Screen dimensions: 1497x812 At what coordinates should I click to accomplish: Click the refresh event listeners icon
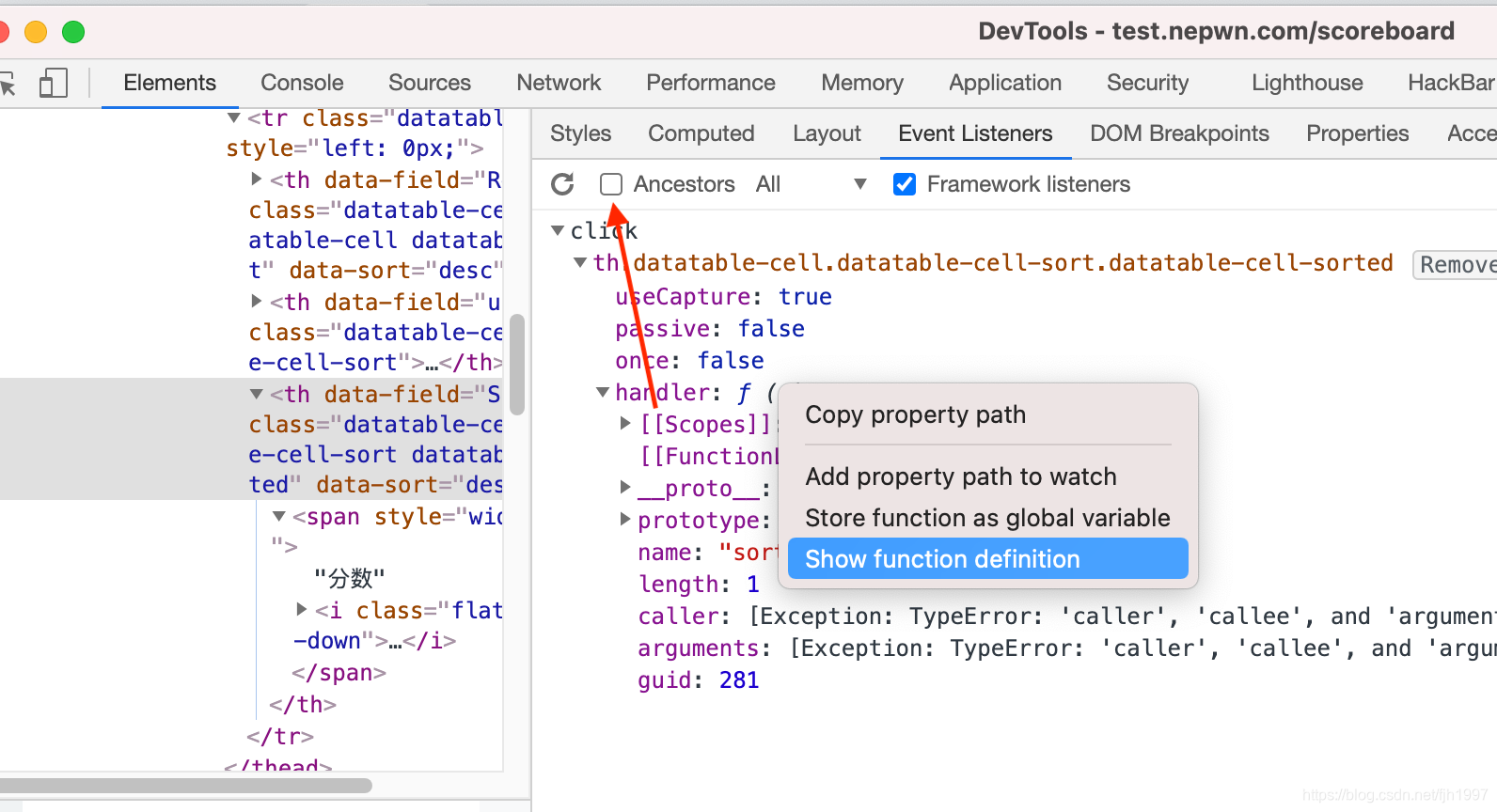[x=562, y=184]
